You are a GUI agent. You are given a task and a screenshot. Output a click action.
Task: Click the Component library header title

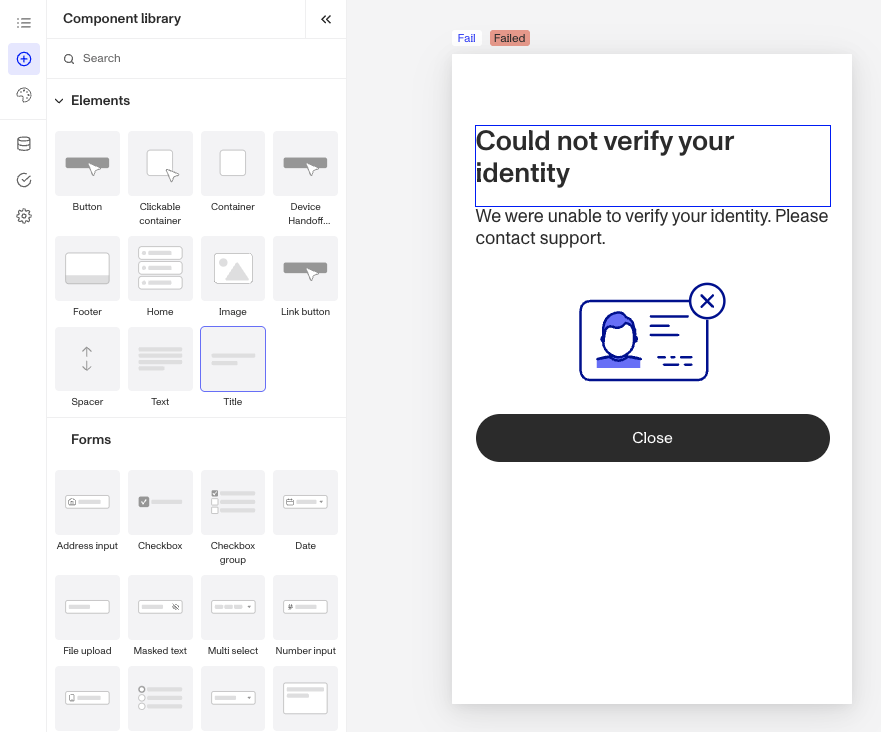[122, 19]
